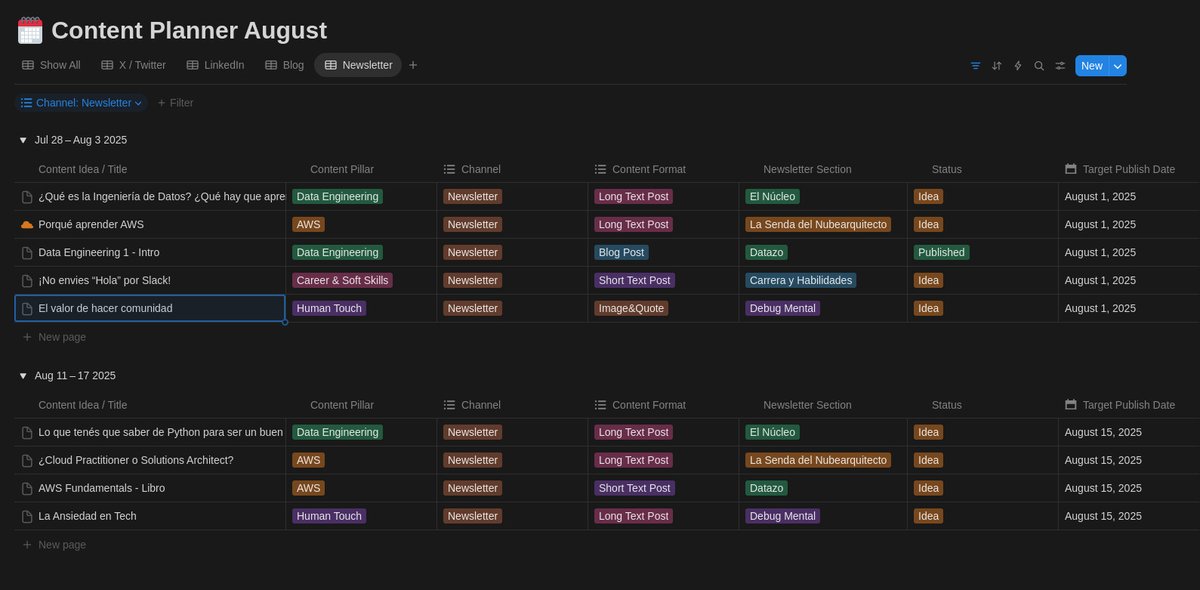Click Human Touch tag of El valor de hacer comunidad
The width and height of the screenshot is (1200, 590).
tap(329, 309)
